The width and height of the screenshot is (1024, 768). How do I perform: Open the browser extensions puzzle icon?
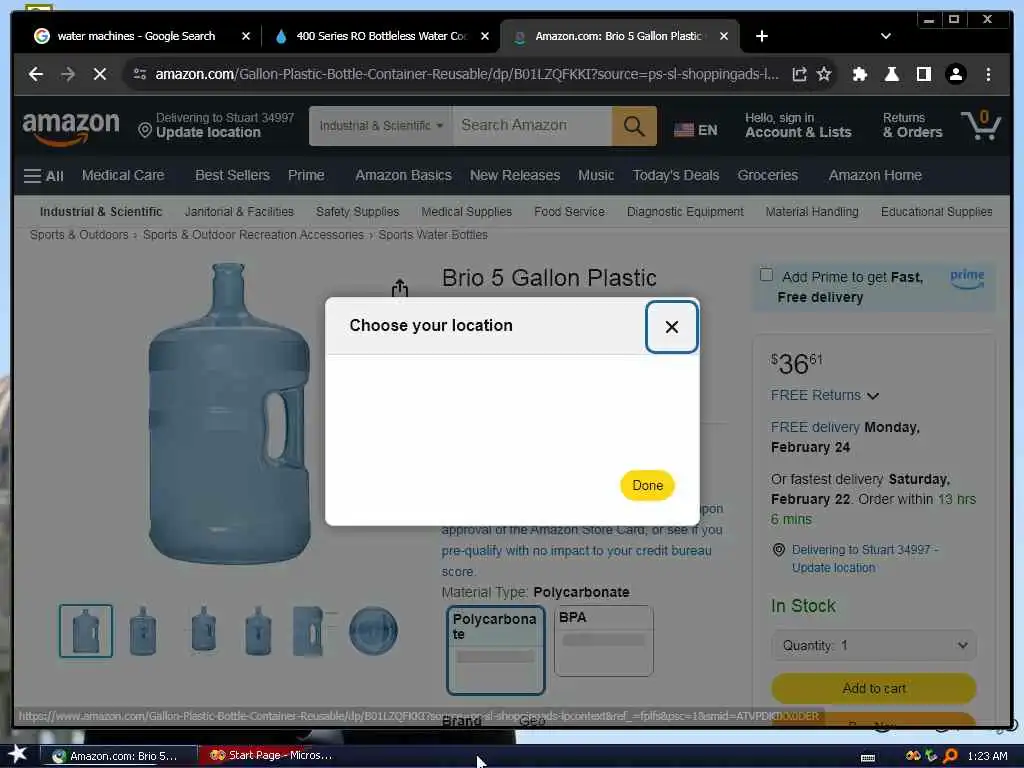(859, 74)
